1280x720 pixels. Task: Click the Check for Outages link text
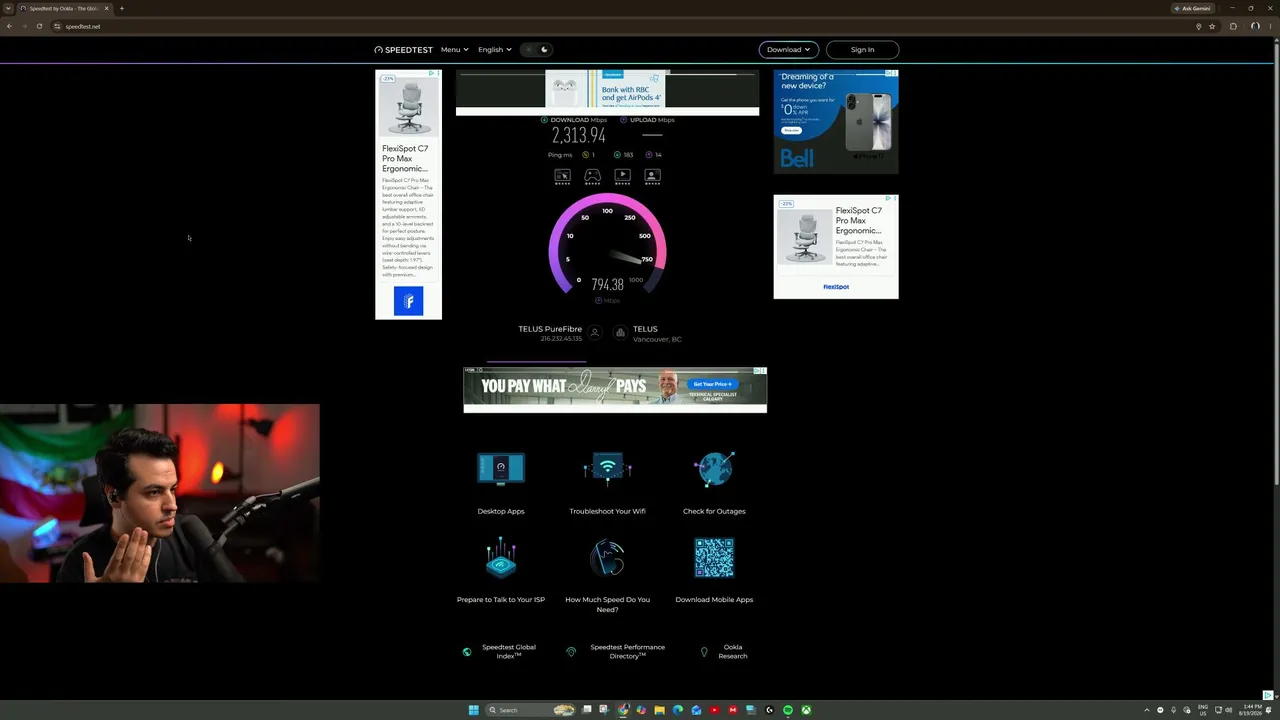click(714, 511)
